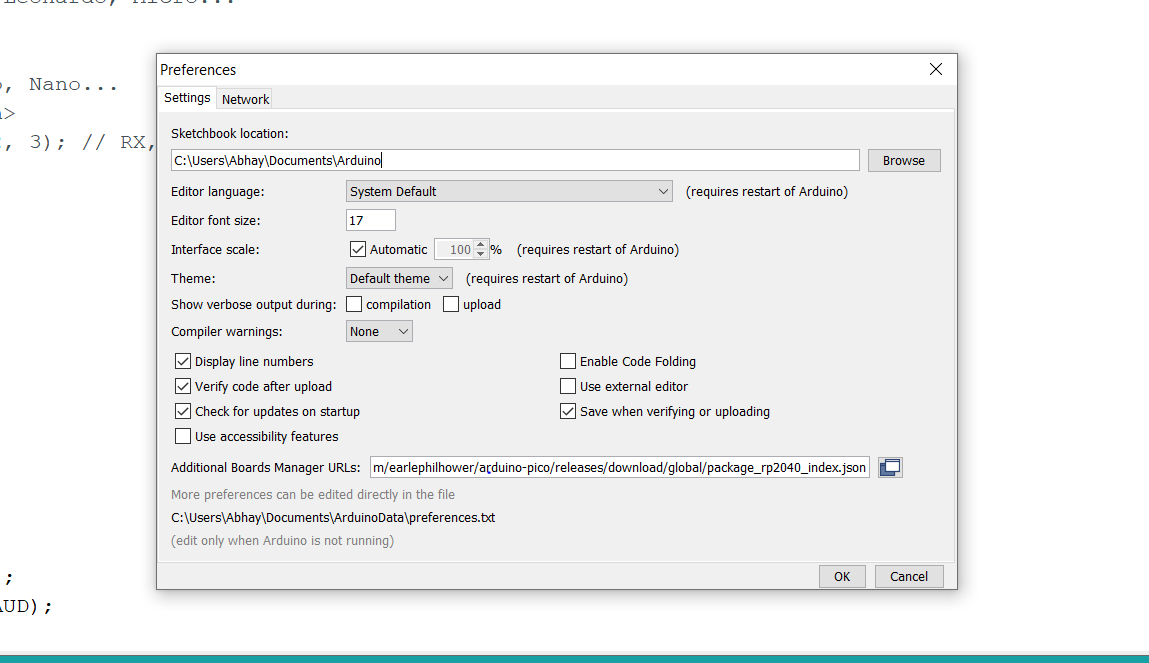Enable verbose output during compilation
This screenshot has height=663, width=1149.
(x=354, y=304)
